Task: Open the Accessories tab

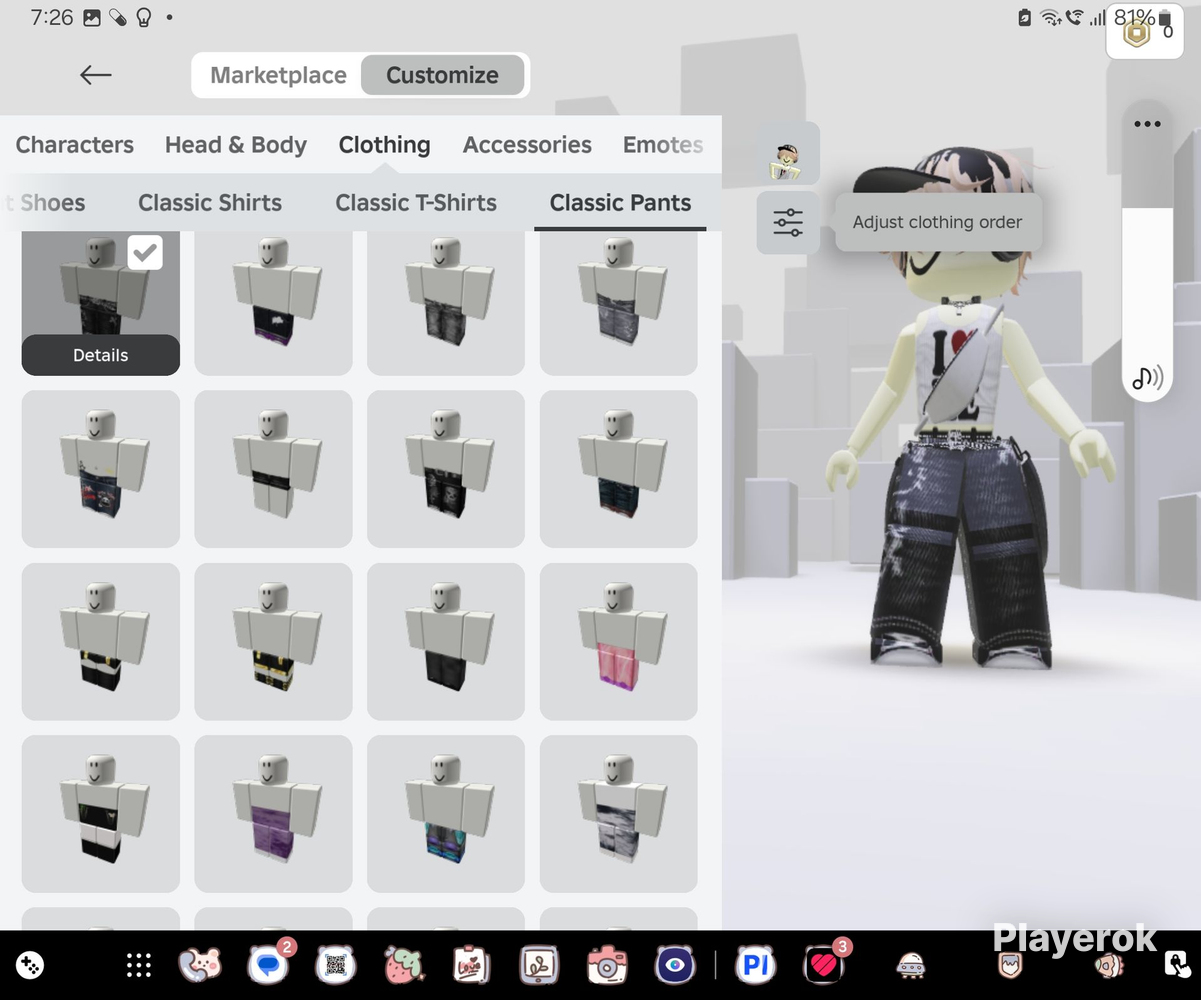Action: click(527, 145)
